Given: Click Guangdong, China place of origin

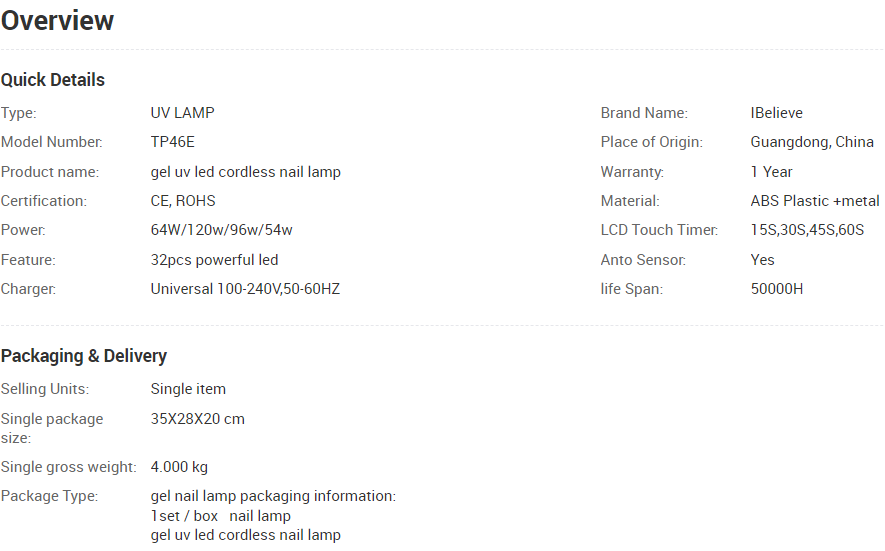Looking at the screenshot, I should click(x=812, y=142).
